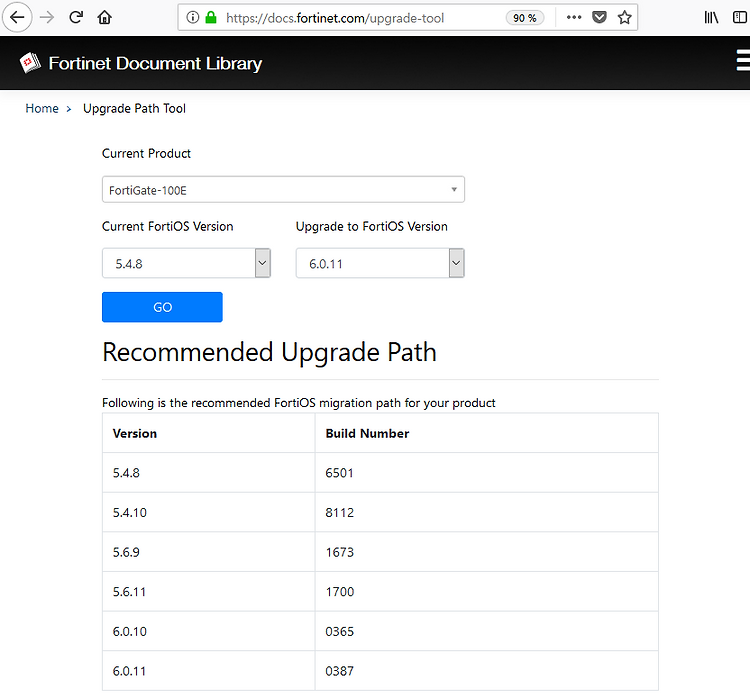Click Upgrade to FortiOS Version label
750x698 pixels.
point(372,226)
